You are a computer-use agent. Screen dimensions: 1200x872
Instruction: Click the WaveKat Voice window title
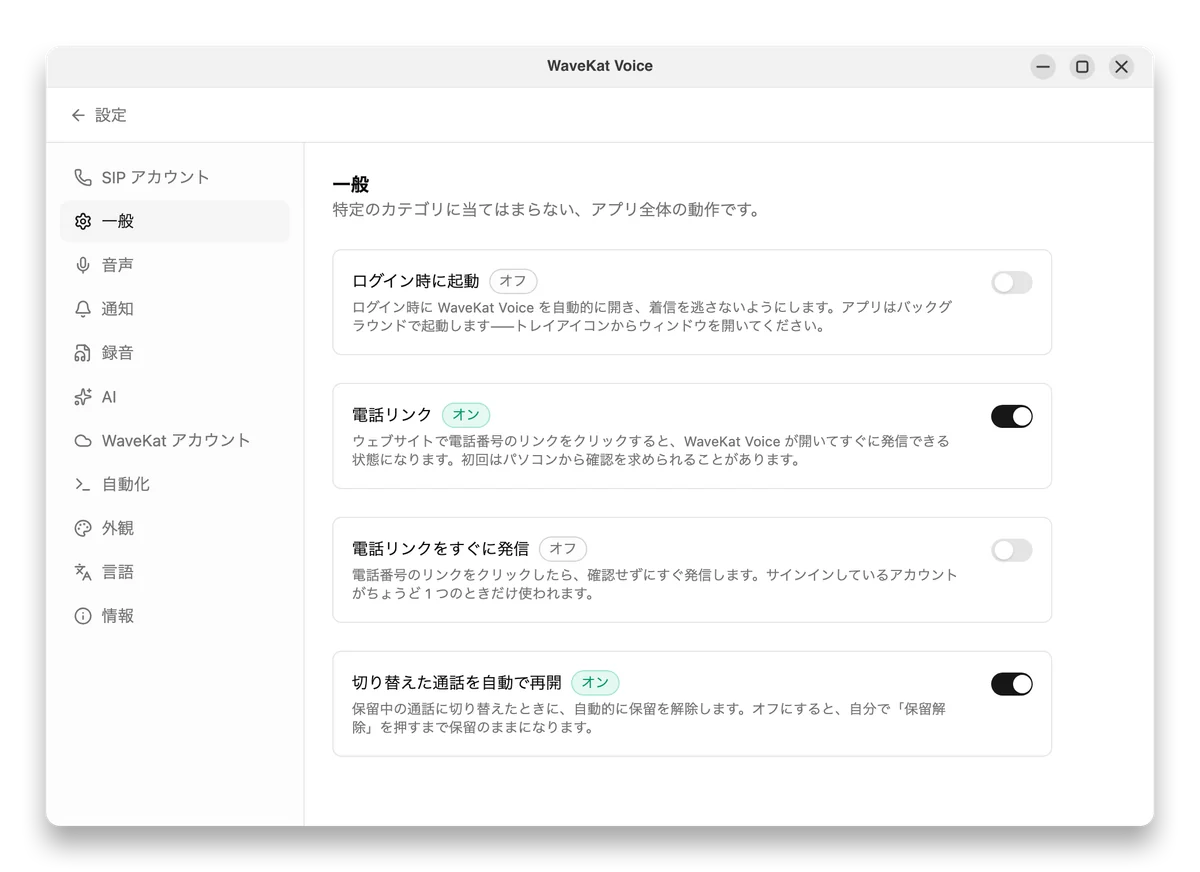[x=600, y=66]
